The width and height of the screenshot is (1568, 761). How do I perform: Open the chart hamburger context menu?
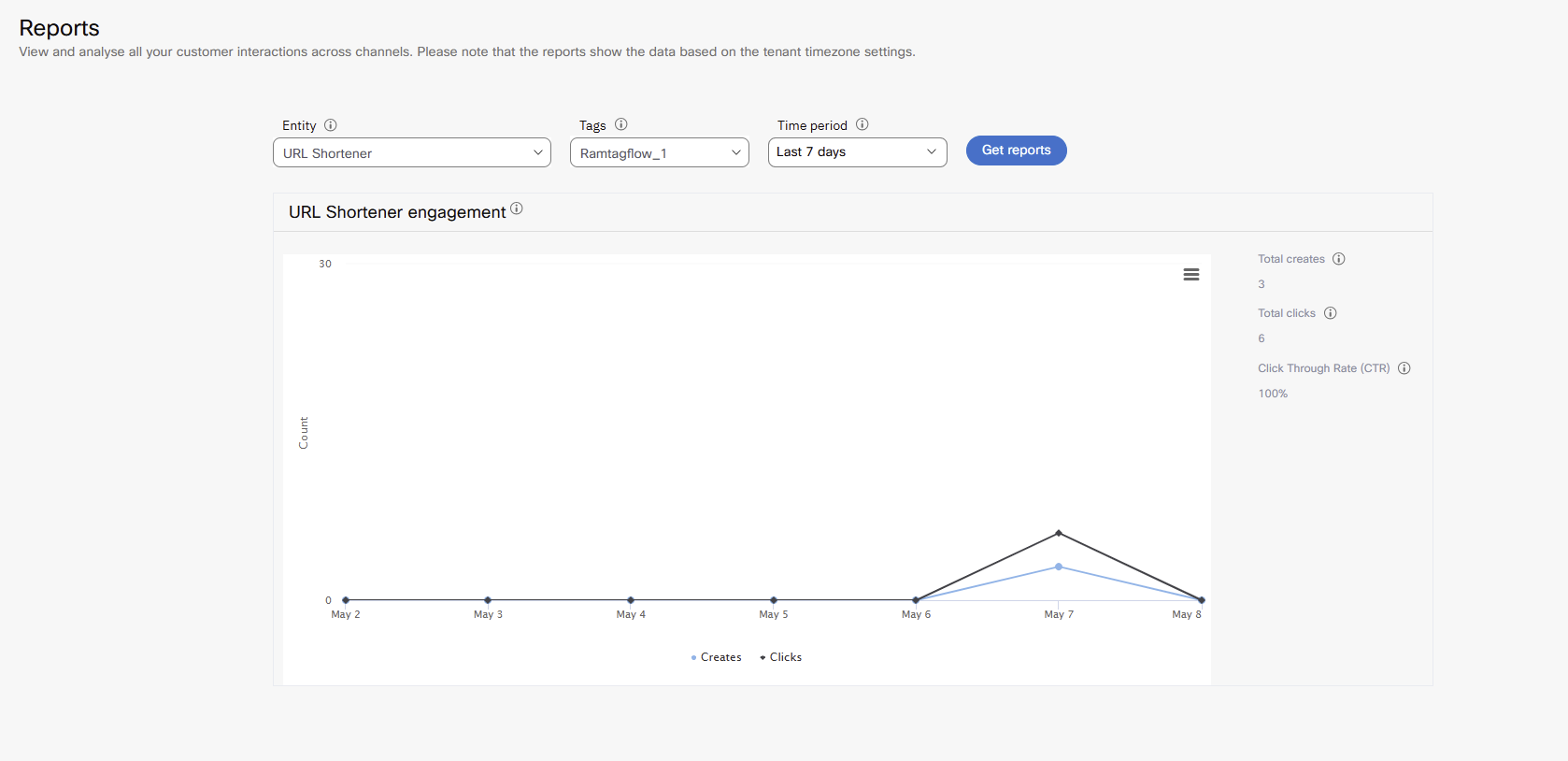tap(1191, 275)
